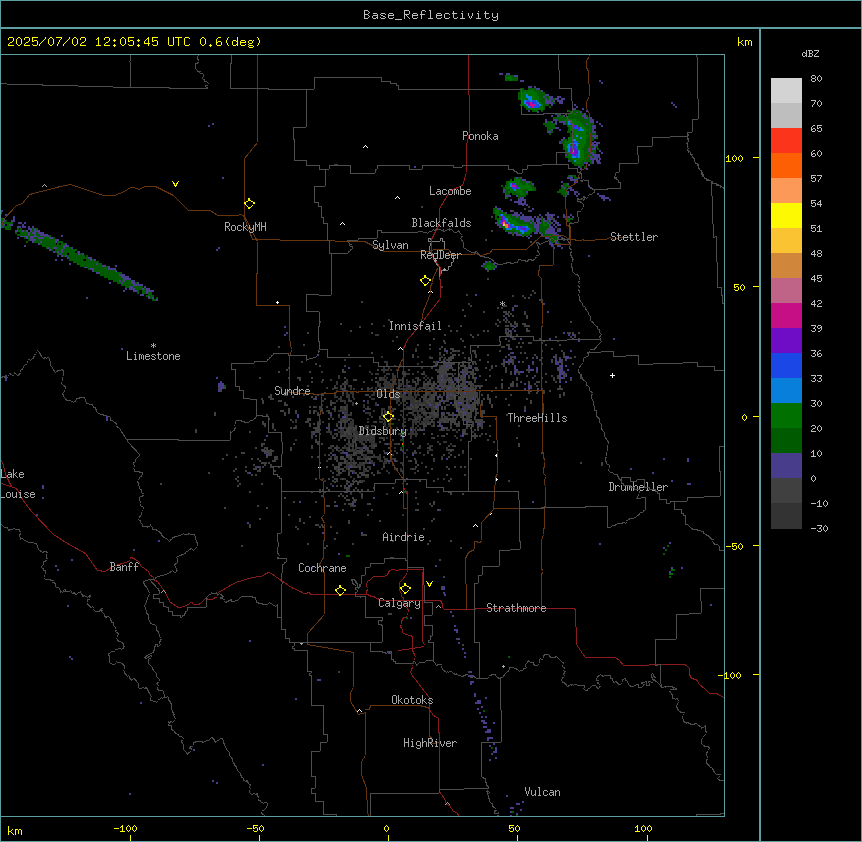Click the 100 km mark on vertical axis

coord(734,158)
